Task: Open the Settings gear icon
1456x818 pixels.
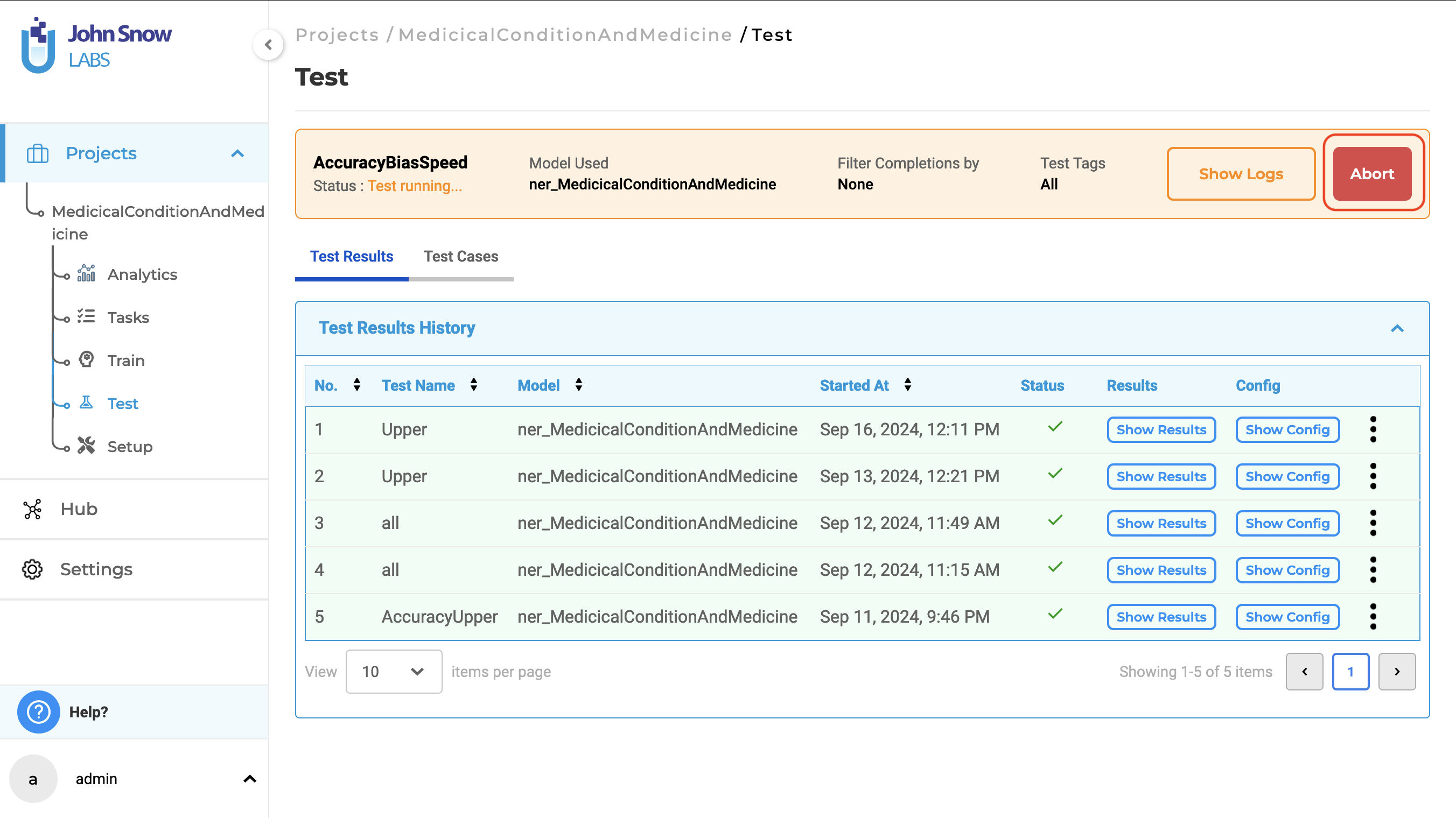Action: tap(32, 569)
